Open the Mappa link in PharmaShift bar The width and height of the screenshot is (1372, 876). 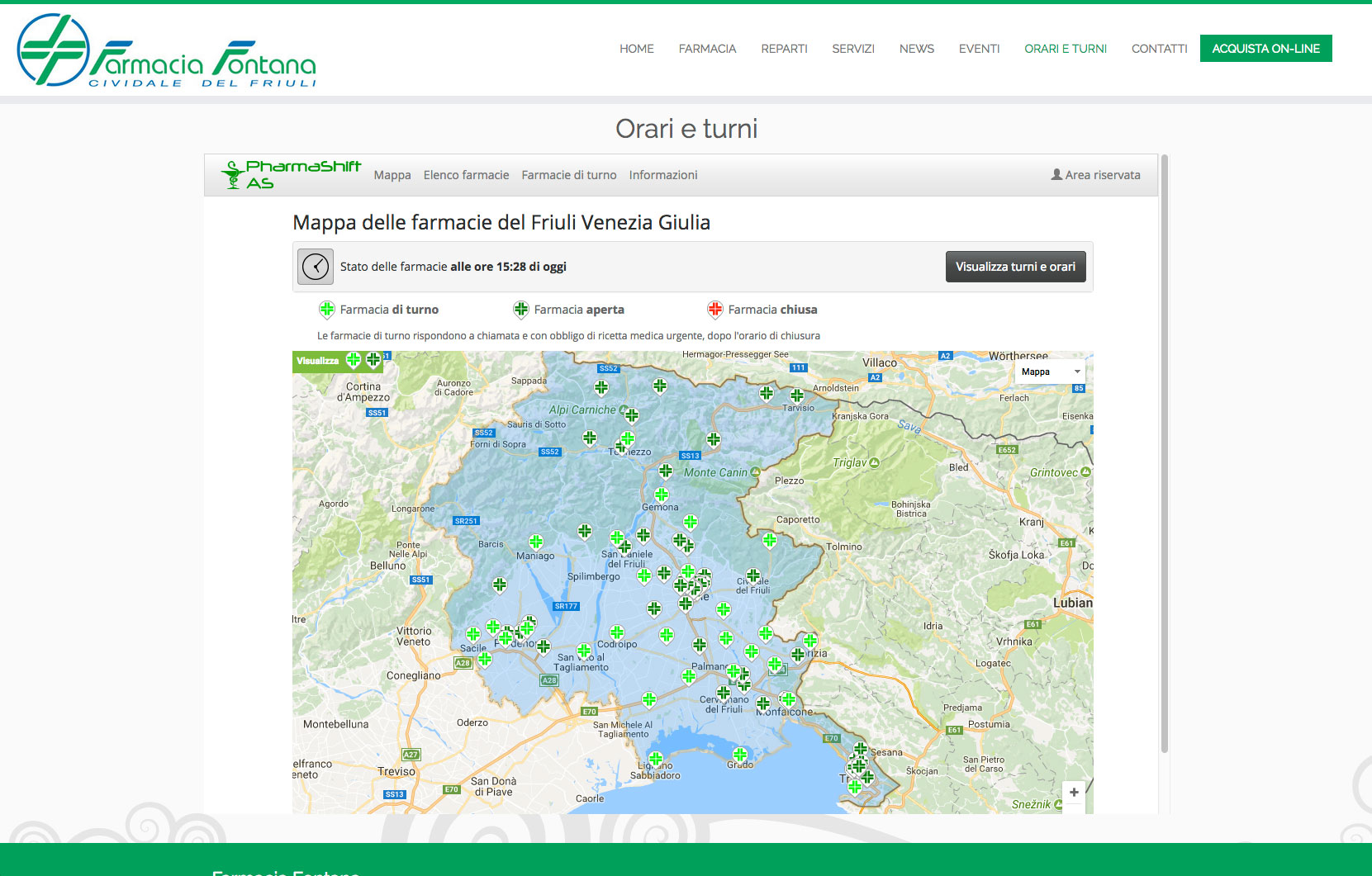(392, 175)
